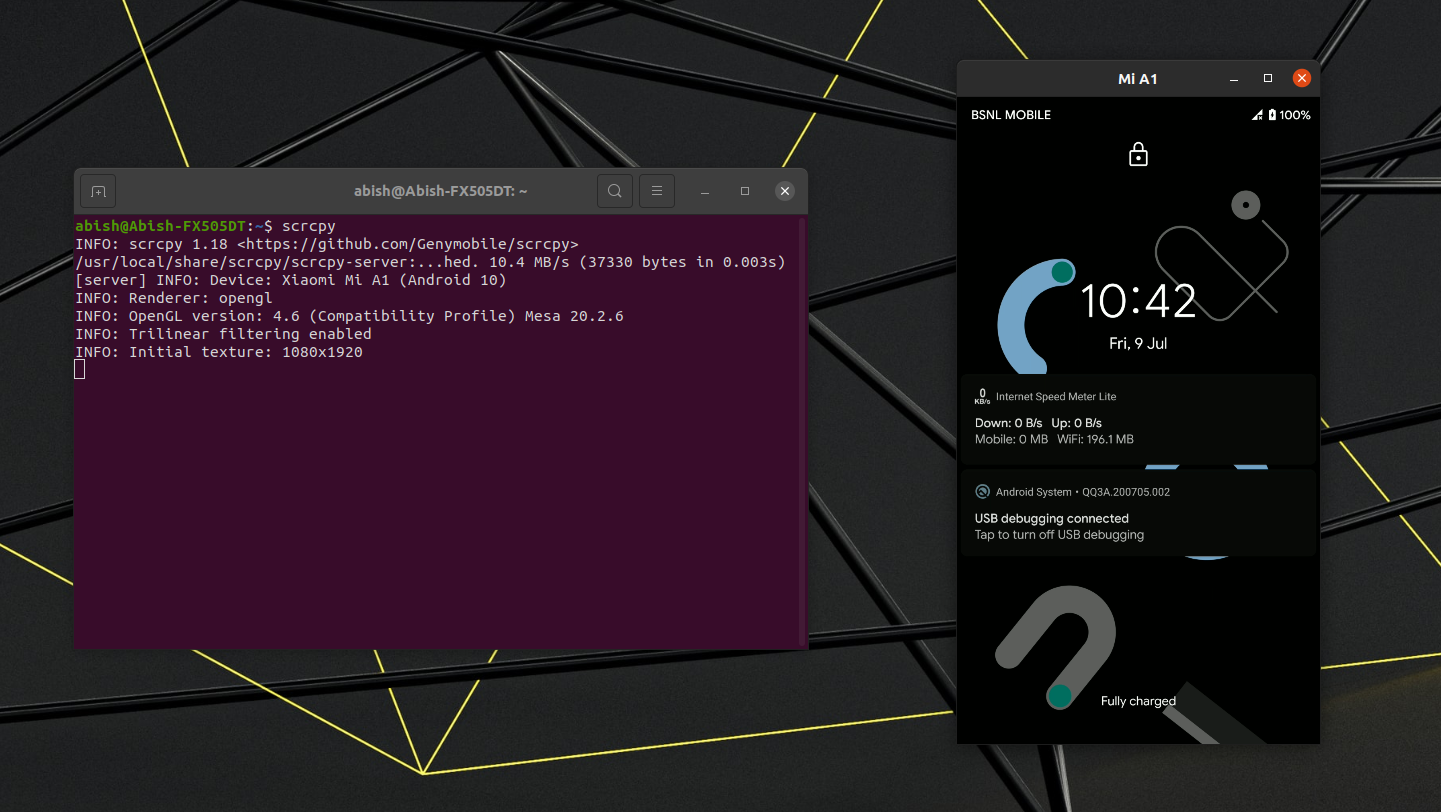1441x812 pixels.
Task: Tap the Down: 0 B/s Up: 0 B/s line
Action: [1038, 423]
